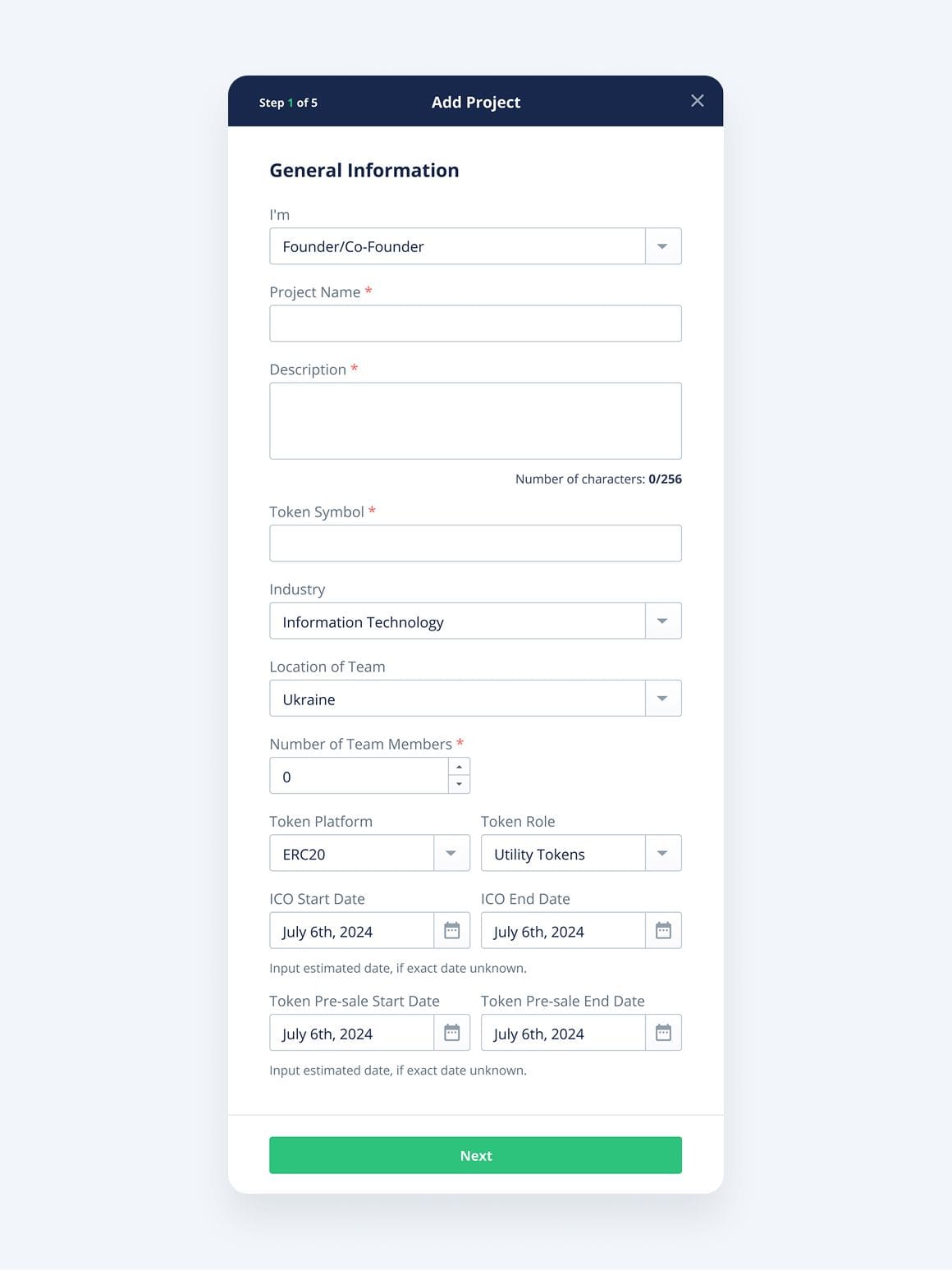Click the team members number field
The width and height of the screenshot is (952, 1270).
359,776
